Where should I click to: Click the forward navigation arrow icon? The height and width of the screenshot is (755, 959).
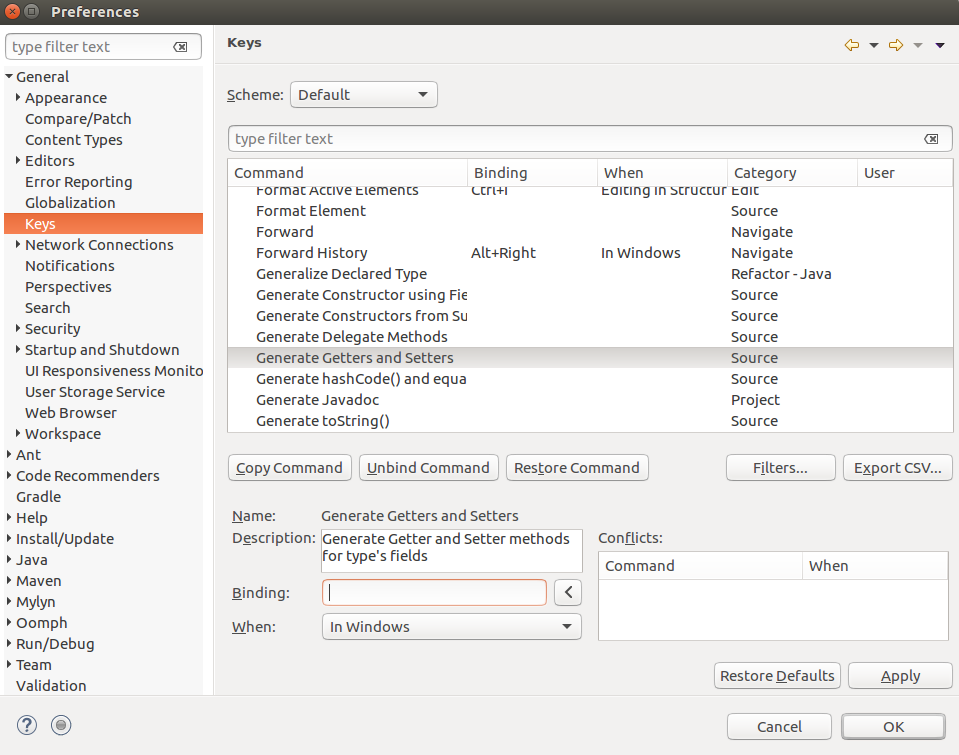point(896,45)
